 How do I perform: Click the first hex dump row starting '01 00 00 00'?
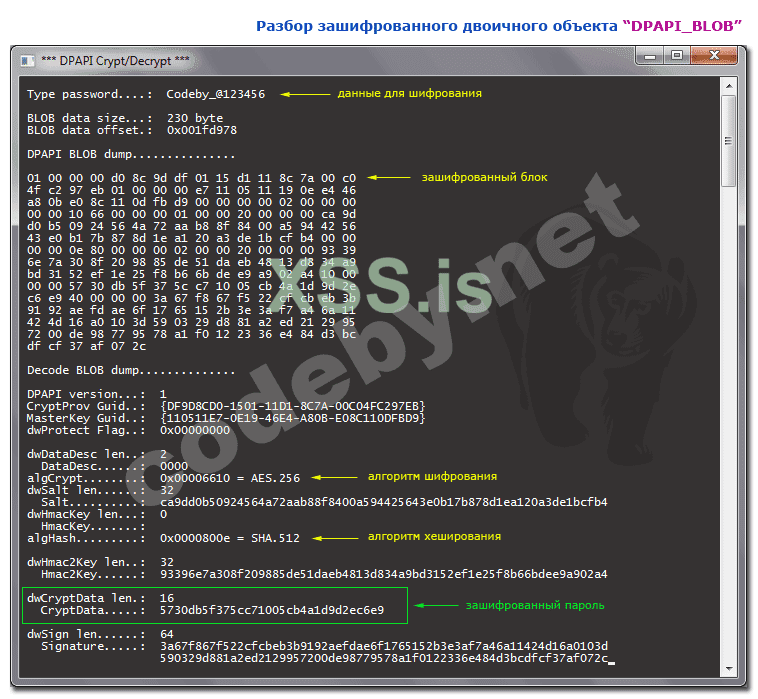(x=191, y=178)
